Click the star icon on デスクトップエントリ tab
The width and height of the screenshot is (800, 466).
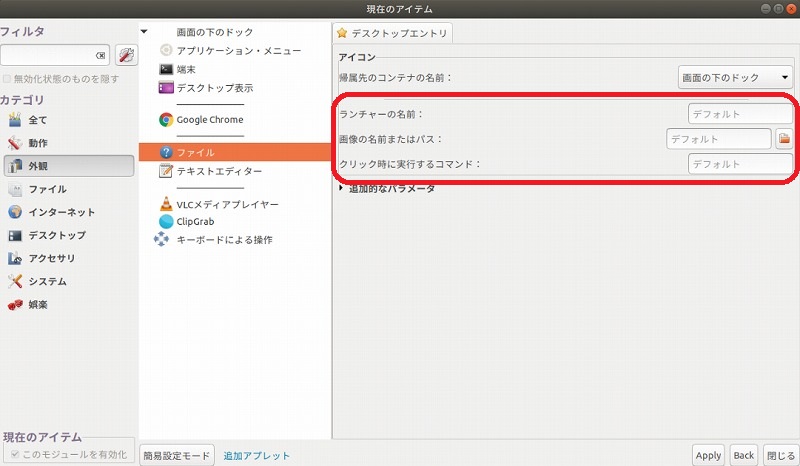pos(342,33)
